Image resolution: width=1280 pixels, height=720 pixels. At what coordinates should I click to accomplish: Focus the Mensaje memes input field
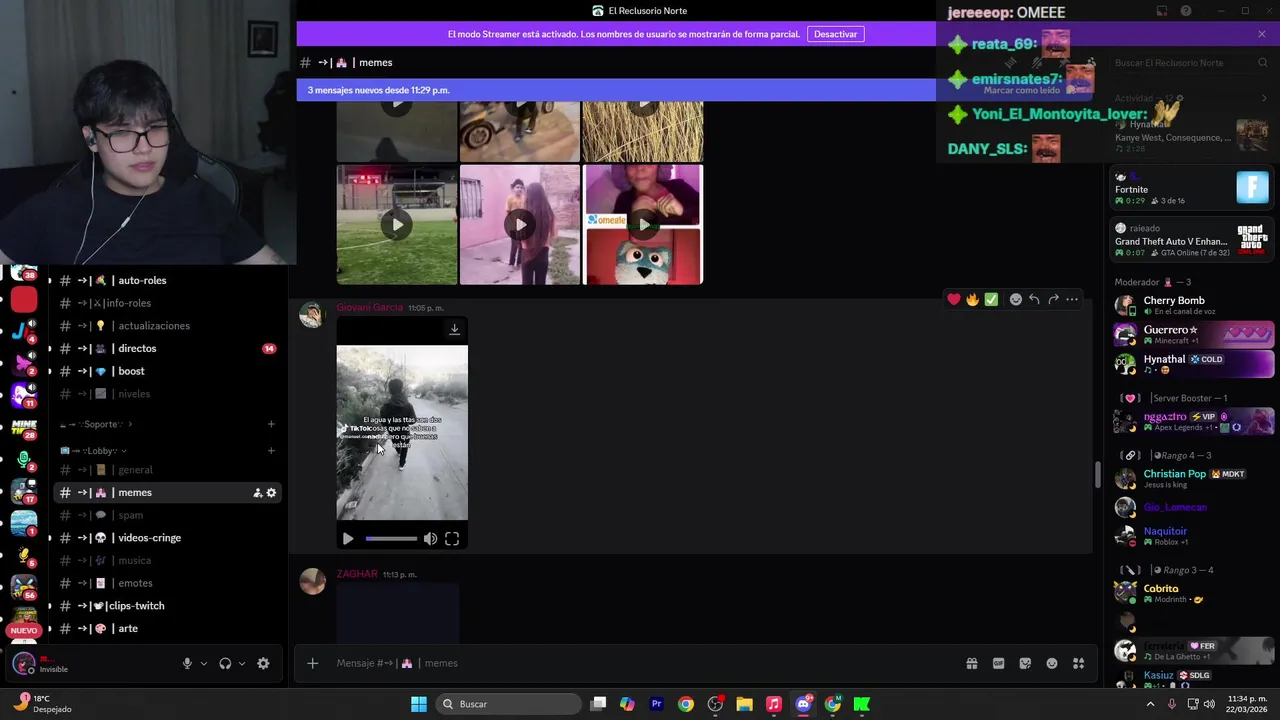click(640, 663)
